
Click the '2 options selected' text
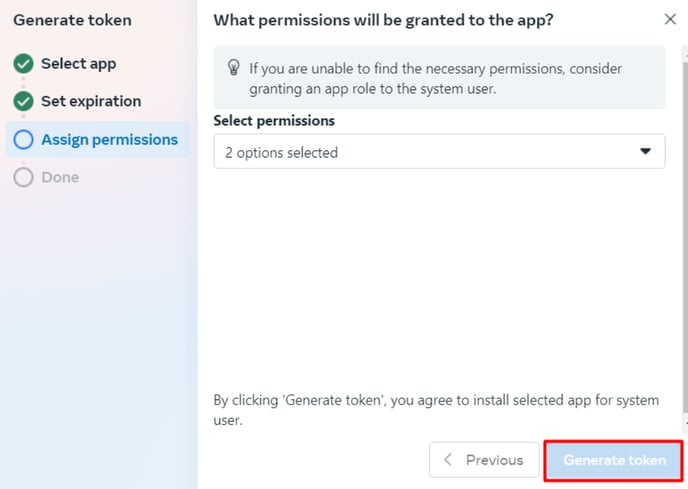(x=281, y=153)
